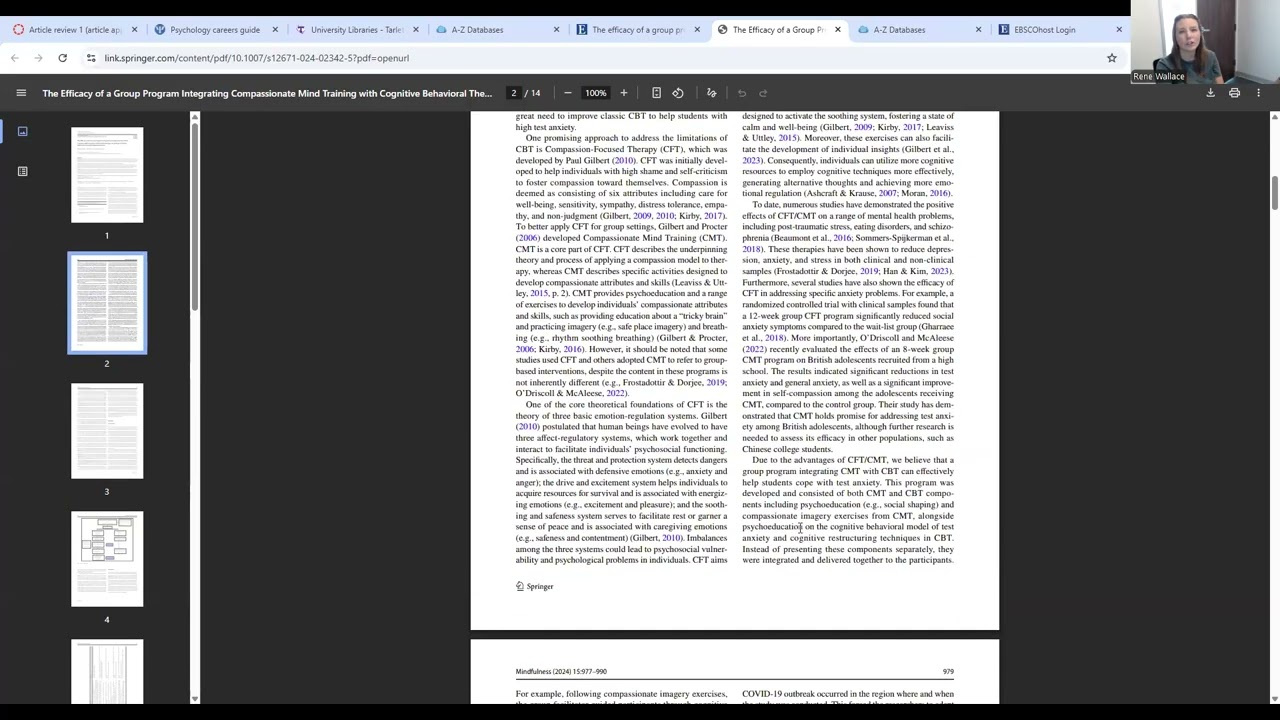Click the page number input field
Viewport: 1280px width, 720px height.
click(514, 93)
